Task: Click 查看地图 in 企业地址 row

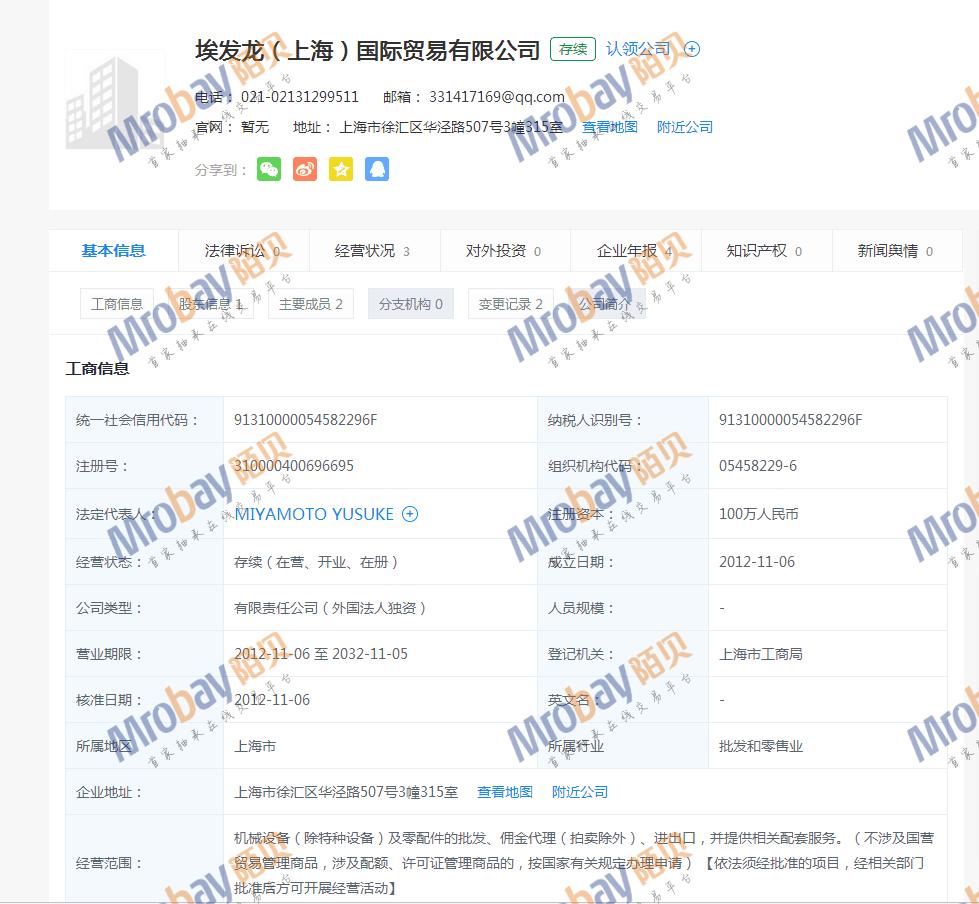Action: click(505, 792)
